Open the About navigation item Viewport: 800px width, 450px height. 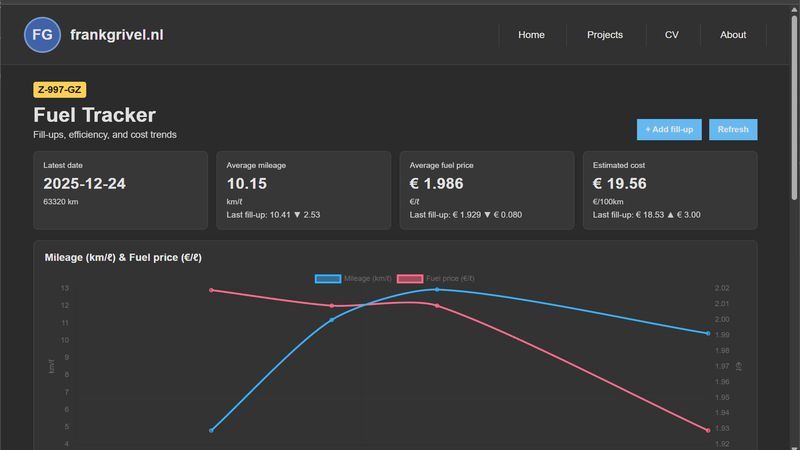click(733, 35)
